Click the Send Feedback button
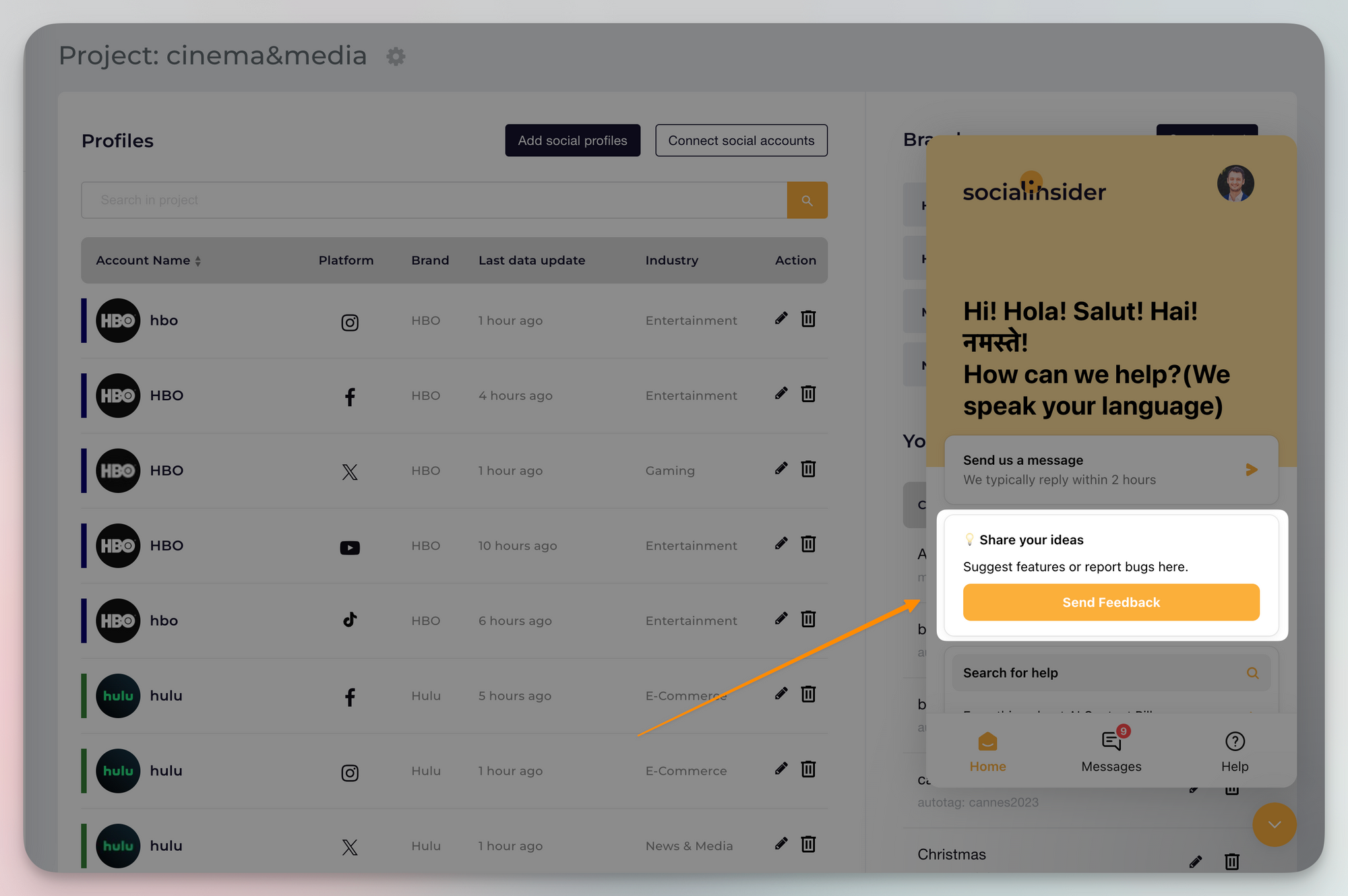 coord(1111,602)
